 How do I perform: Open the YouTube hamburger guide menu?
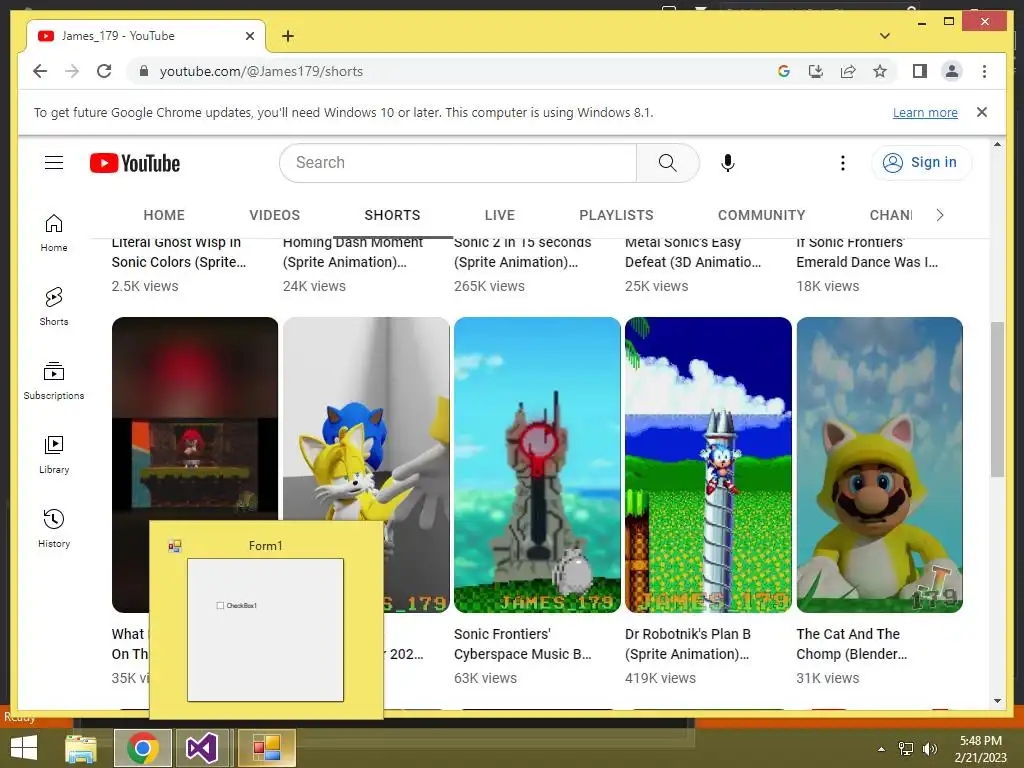[54, 163]
